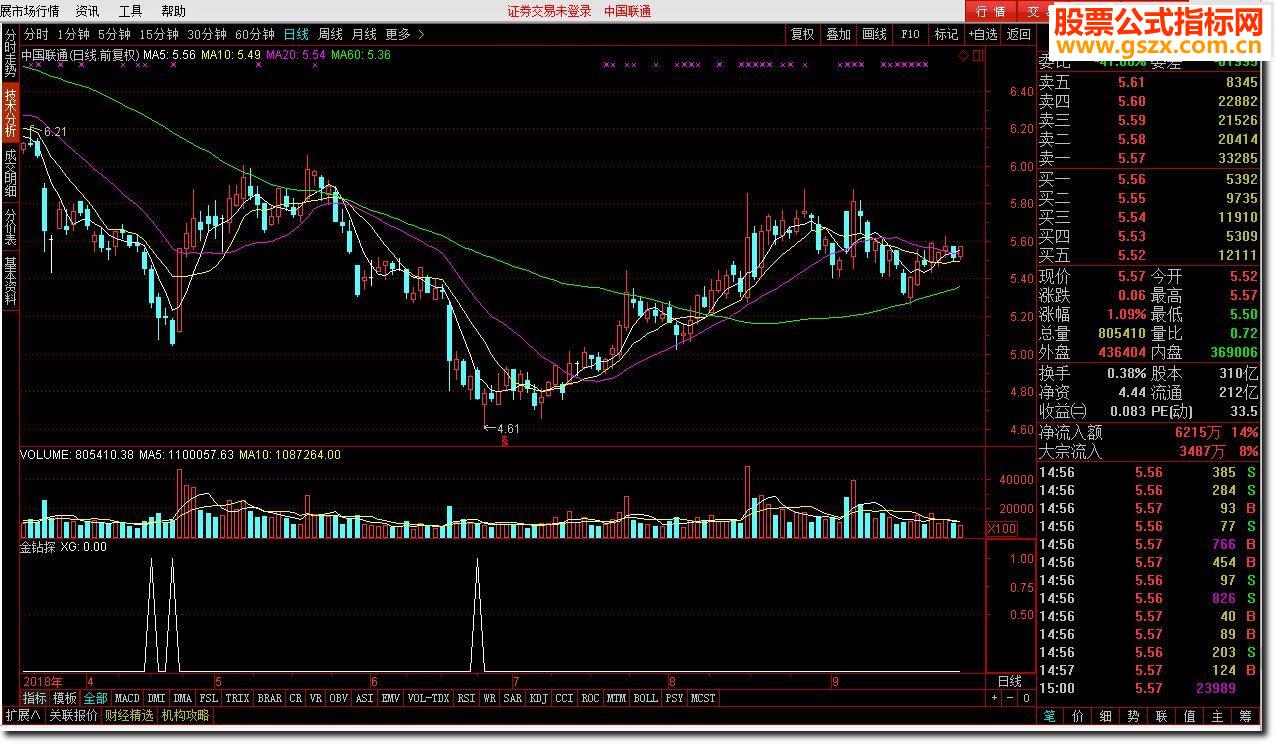Click the 标记 button
The image size is (1276, 744).
point(946,34)
